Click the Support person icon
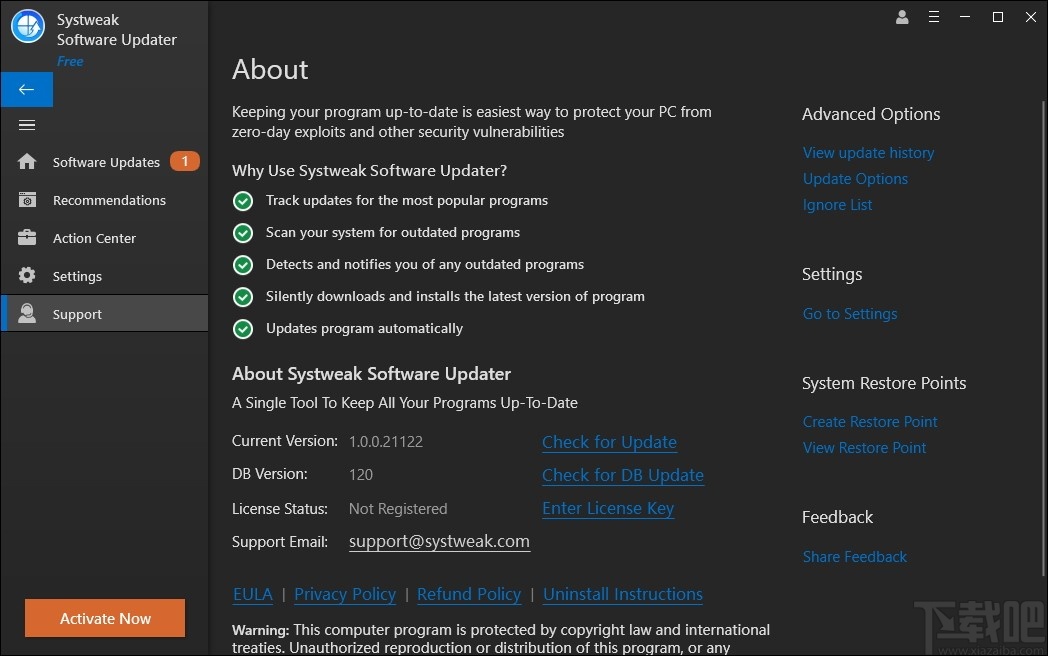This screenshot has height=656, width=1048. [x=27, y=313]
